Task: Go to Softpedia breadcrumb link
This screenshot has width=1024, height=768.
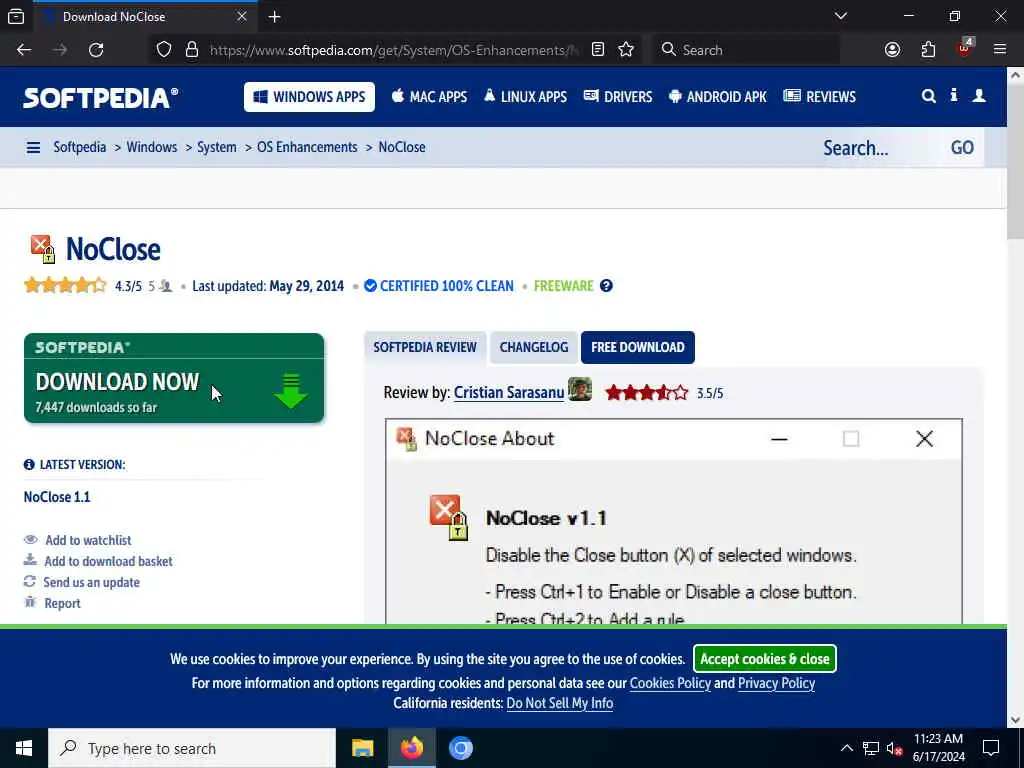Action: (x=80, y=147)
